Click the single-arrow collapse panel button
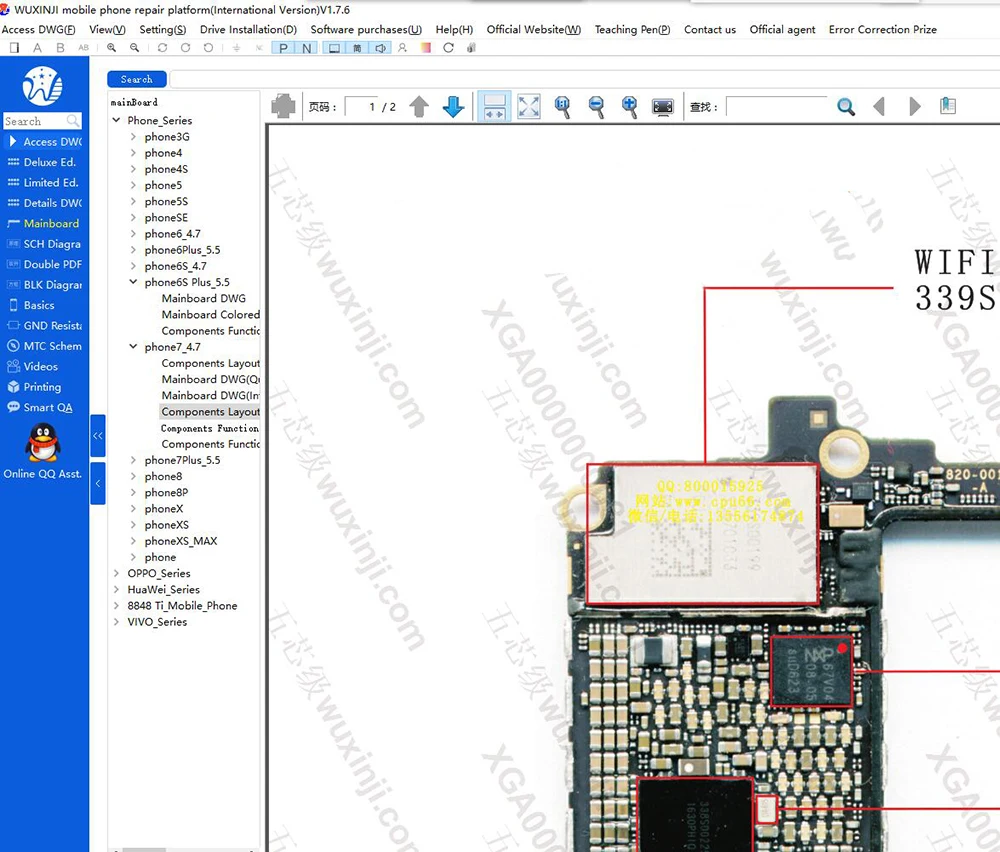The image size is (1000, 852). point(98,483)
